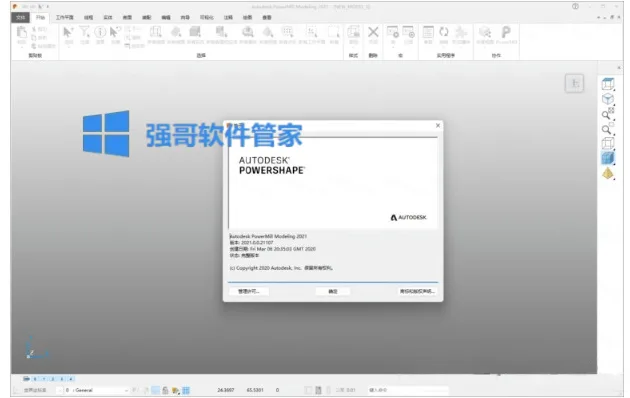
Task: Open the calculator list icon in utilities
Action: tap(428, 32)
